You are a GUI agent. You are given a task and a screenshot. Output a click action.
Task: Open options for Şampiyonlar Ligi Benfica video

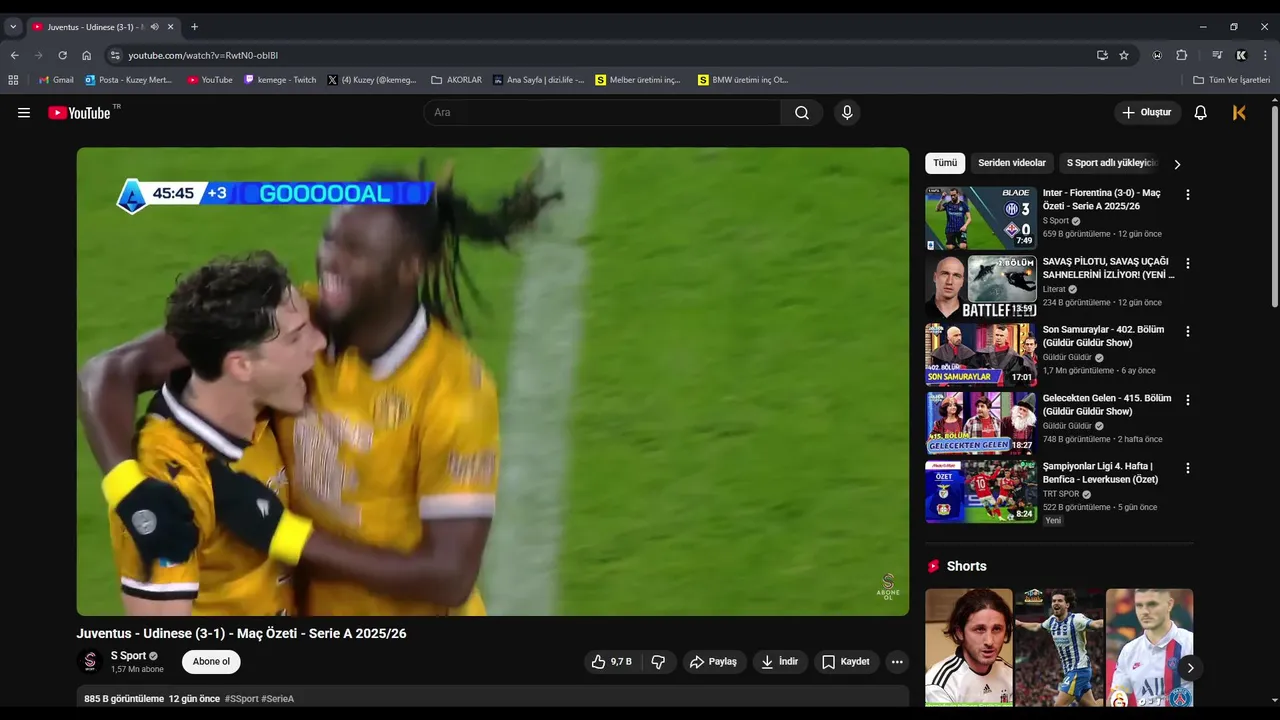tap(1187, 468)
